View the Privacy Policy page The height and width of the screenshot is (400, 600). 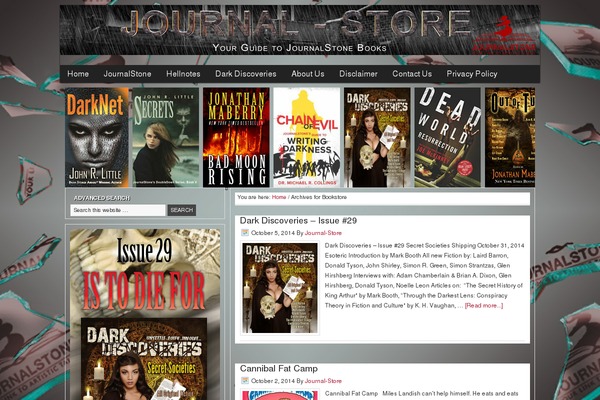point(472,74)
